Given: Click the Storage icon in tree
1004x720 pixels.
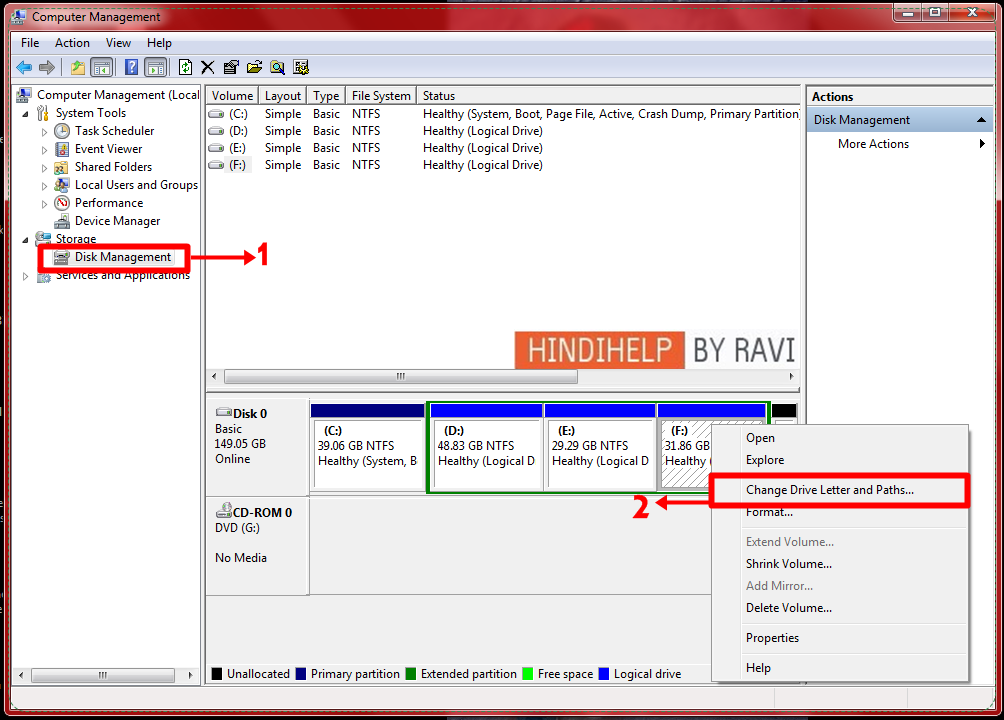Looking at the screenshot, I should coord(43,238).
